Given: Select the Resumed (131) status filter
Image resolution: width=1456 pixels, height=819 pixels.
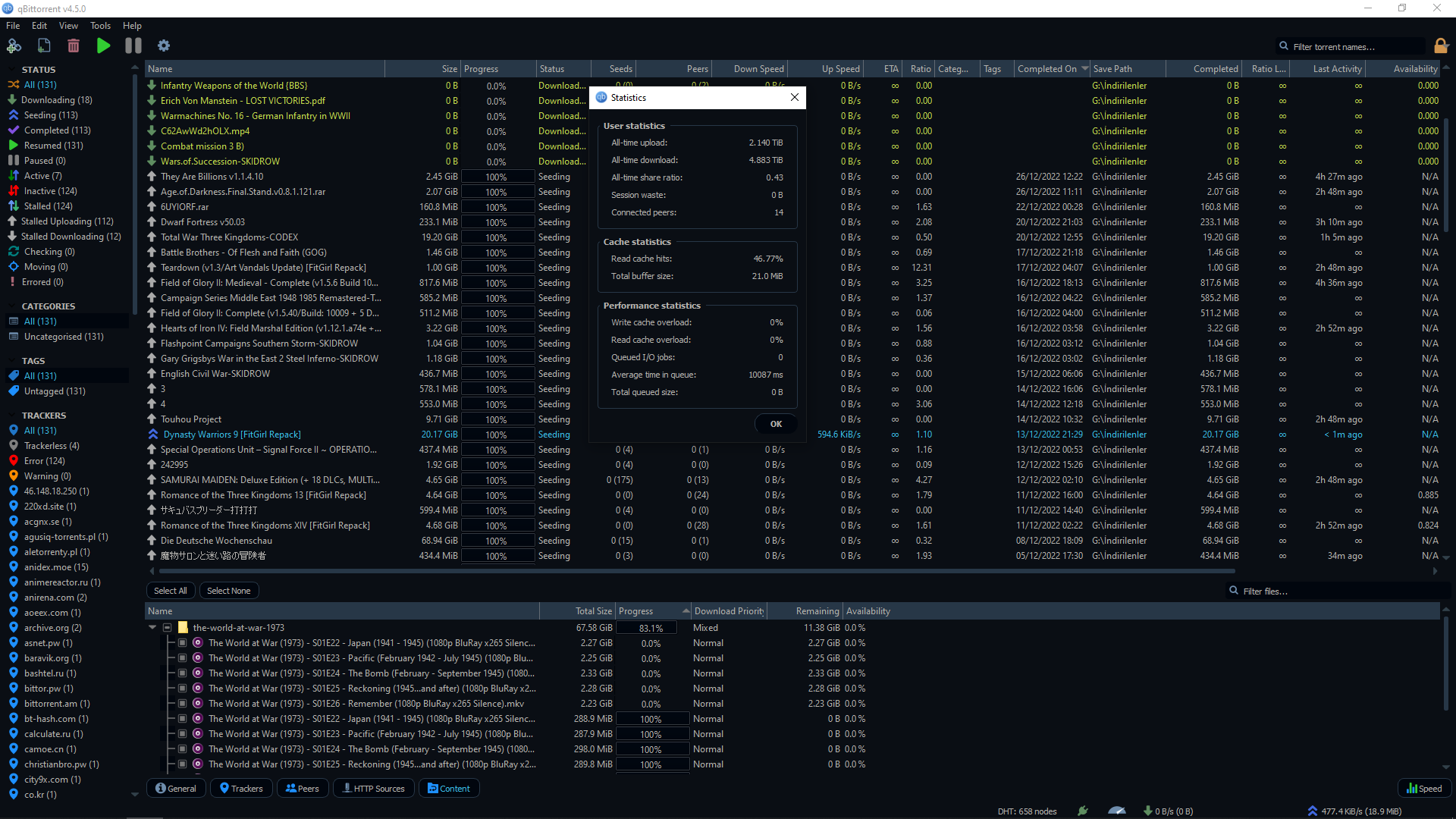Looking at the screenshot, I should click(x=53, y=146).
